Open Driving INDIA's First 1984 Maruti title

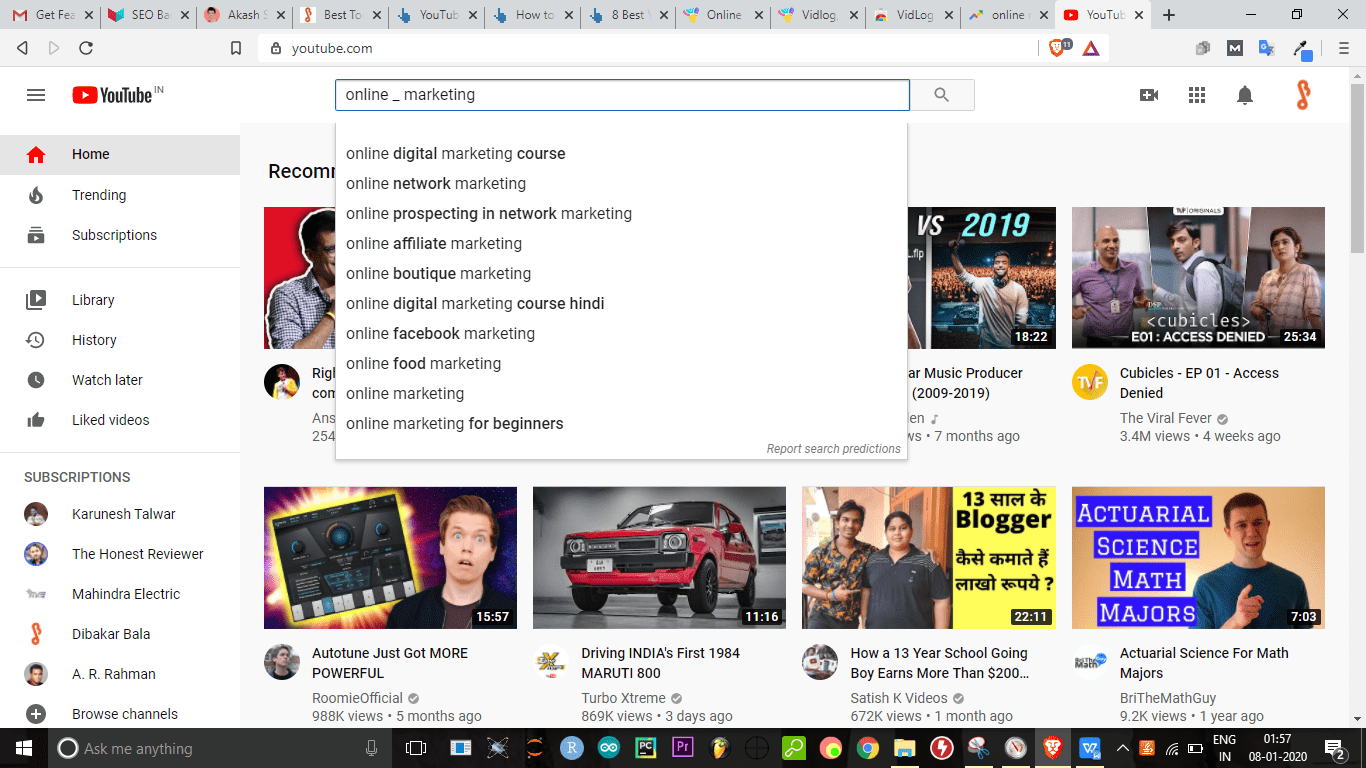point(660,663)
